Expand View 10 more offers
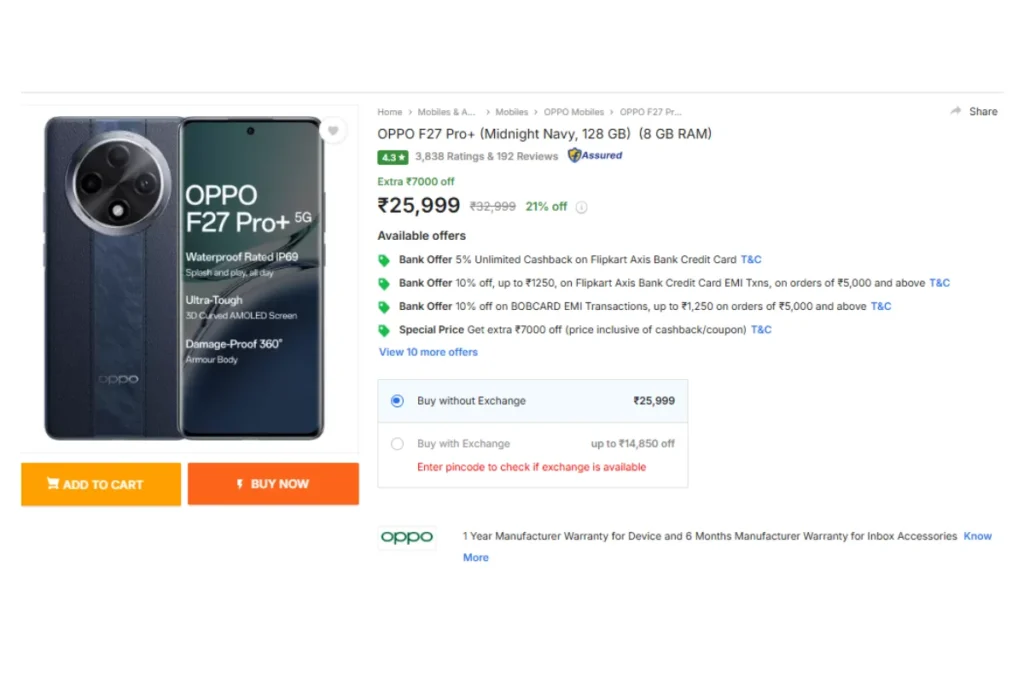 click(428, 352)
